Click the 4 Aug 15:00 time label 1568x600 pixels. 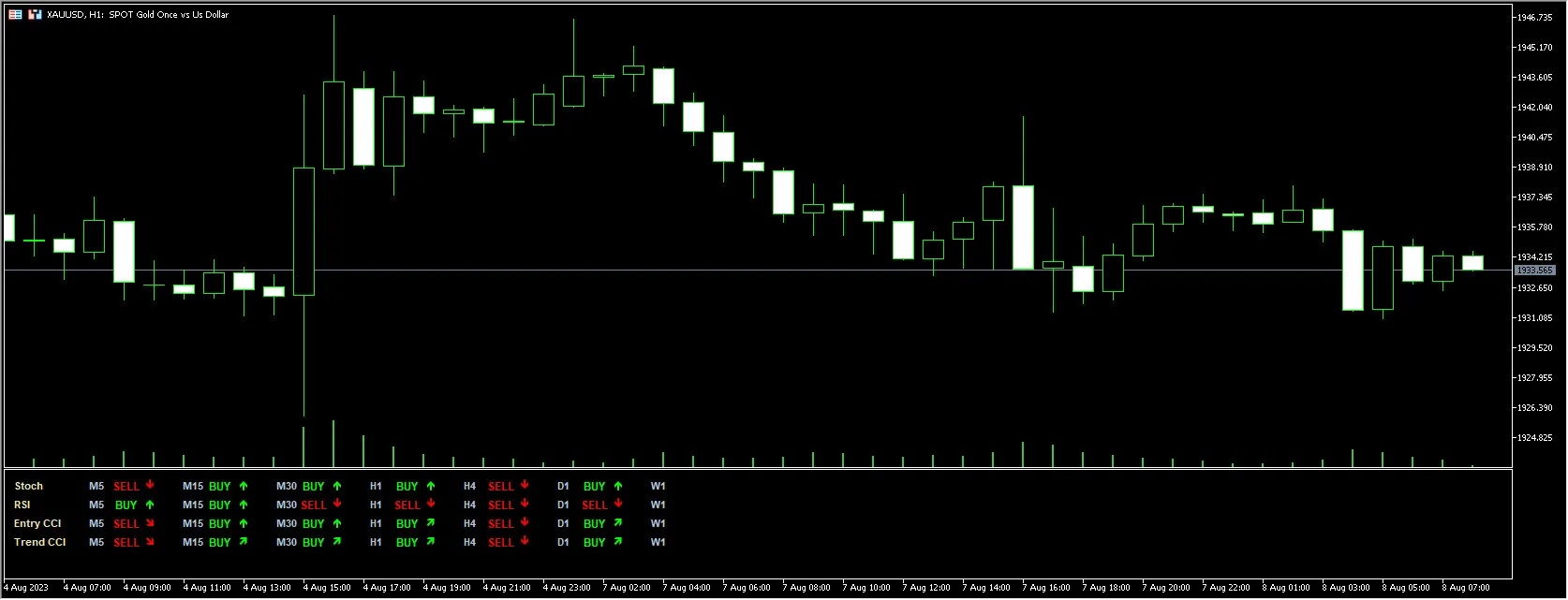pos(328,588)
